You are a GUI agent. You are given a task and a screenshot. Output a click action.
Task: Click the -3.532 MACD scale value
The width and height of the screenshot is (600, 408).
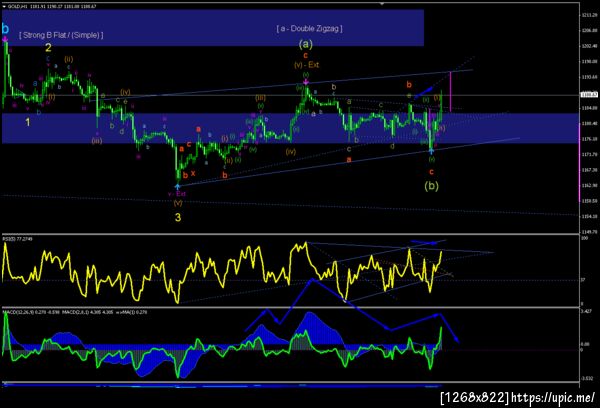pyautogui.click(x=587, y=379)
